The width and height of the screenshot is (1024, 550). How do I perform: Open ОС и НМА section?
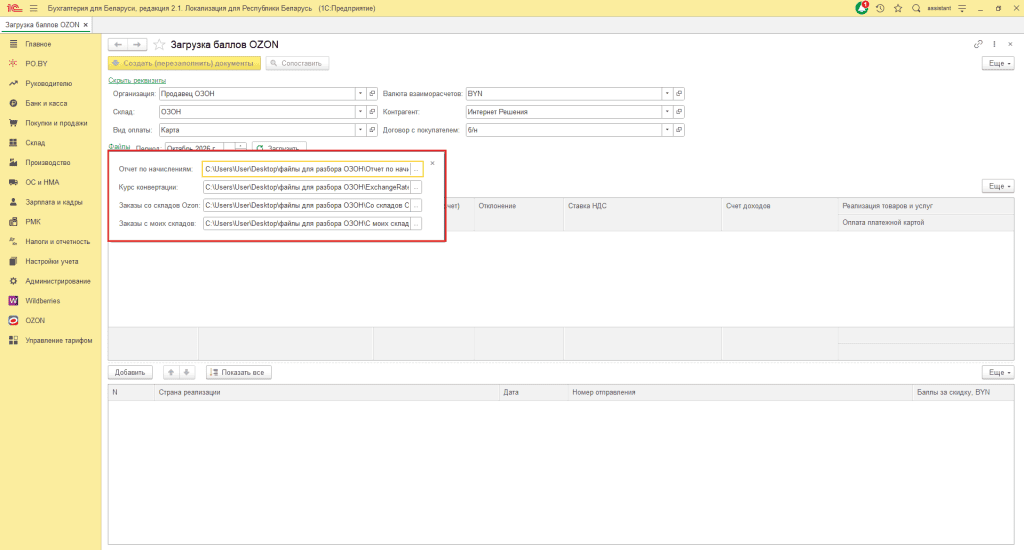[x=42, y=182]
